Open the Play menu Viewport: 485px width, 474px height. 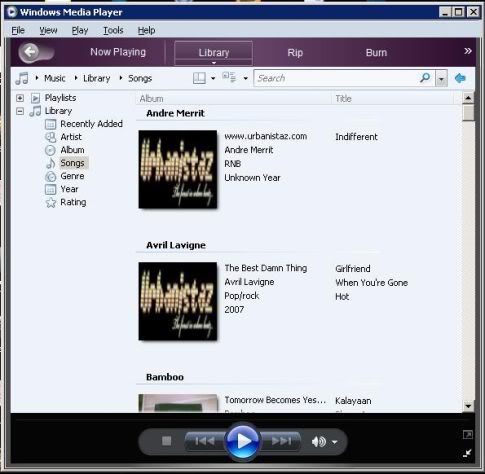(x=80, y=30)
